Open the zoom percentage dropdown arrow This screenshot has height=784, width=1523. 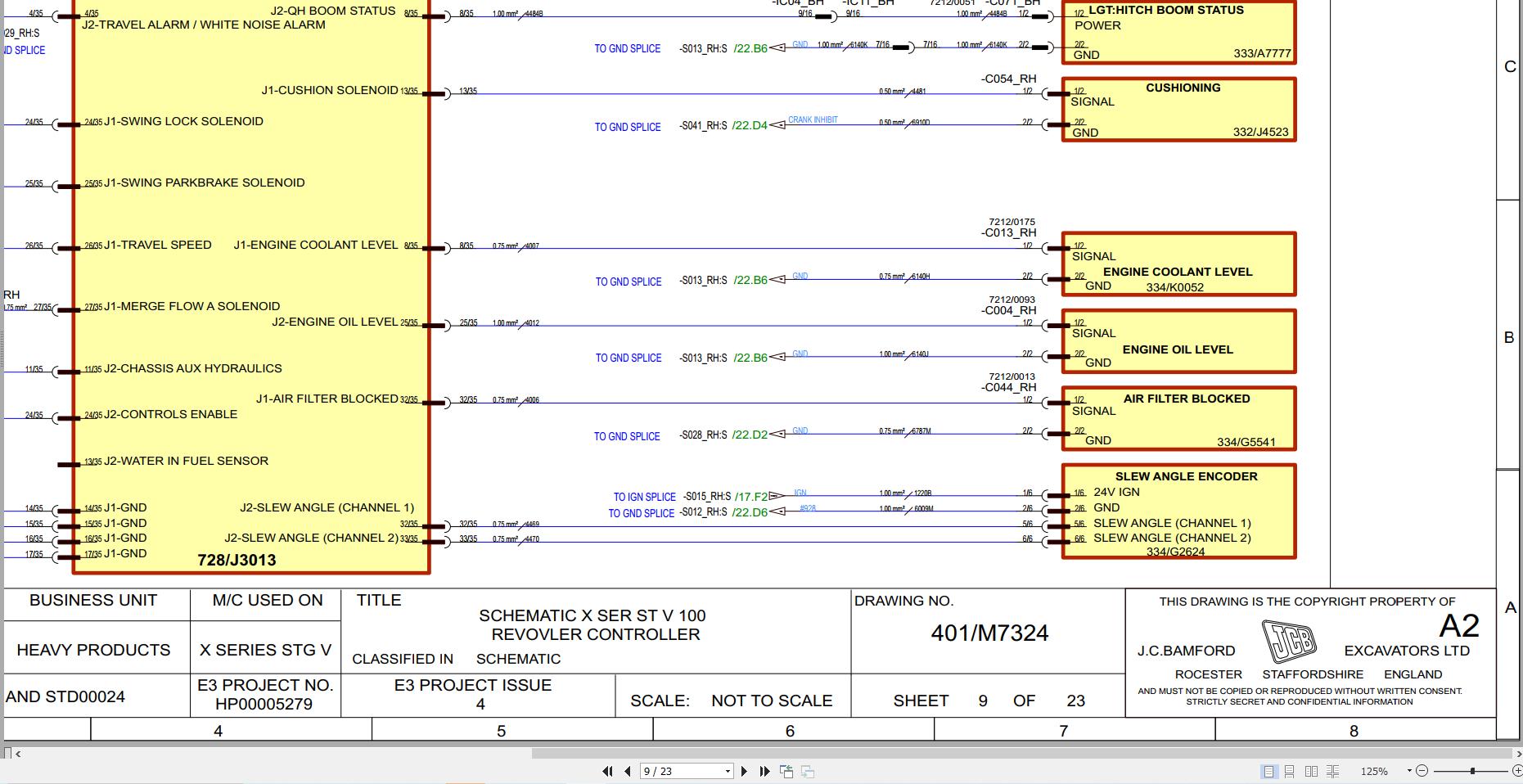(x=1409, y=771)
